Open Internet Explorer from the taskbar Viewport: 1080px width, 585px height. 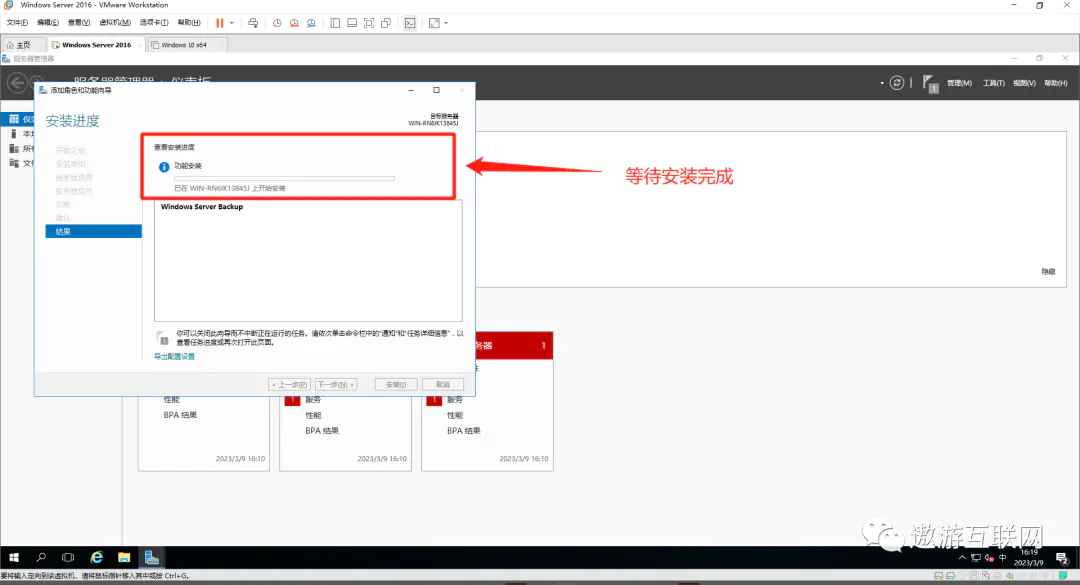click(97, 556)
